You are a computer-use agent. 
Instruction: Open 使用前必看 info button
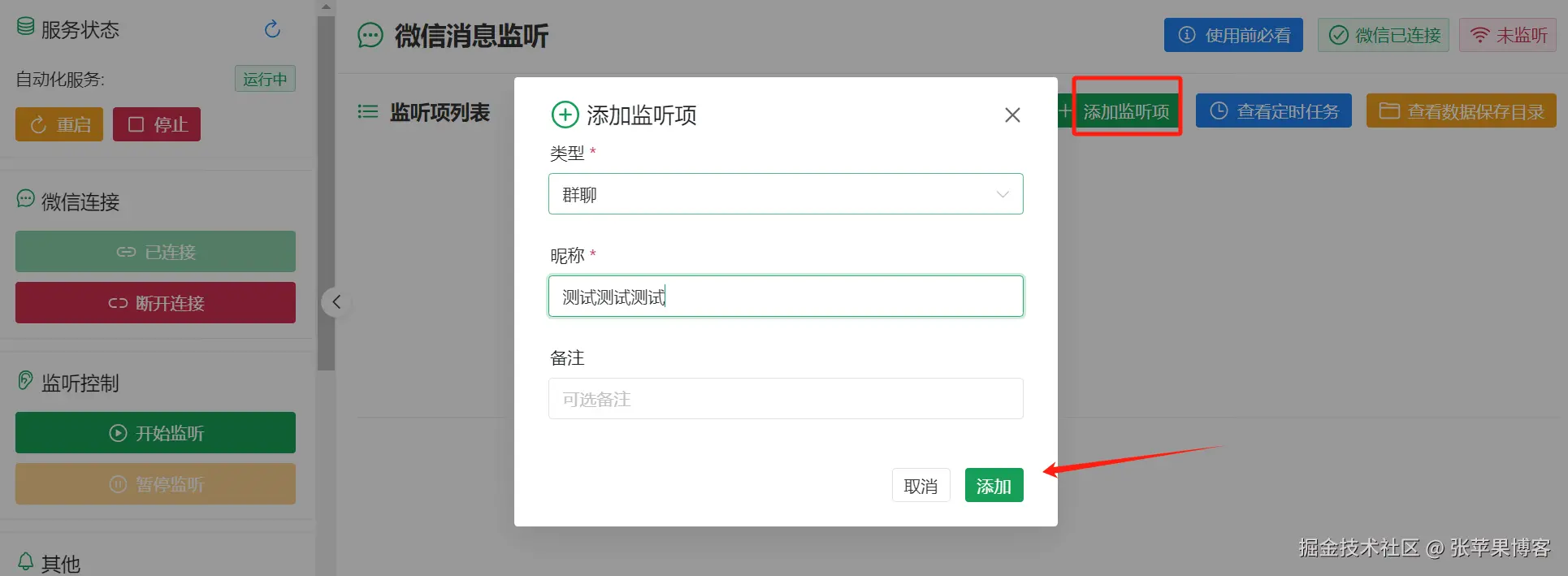[x=1232, y=35]
